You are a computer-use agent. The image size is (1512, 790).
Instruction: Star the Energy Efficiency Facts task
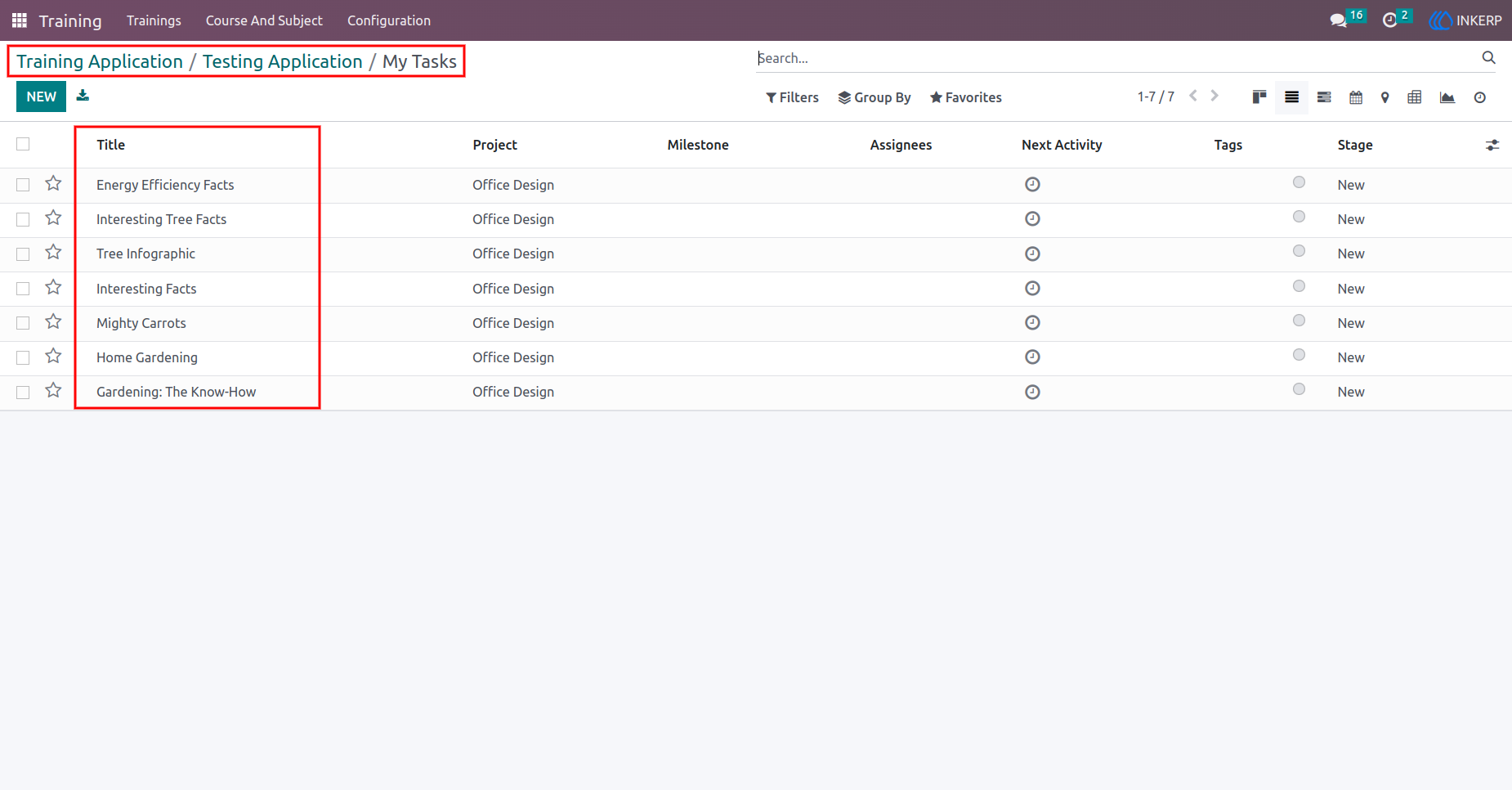[x=53, y=183]
